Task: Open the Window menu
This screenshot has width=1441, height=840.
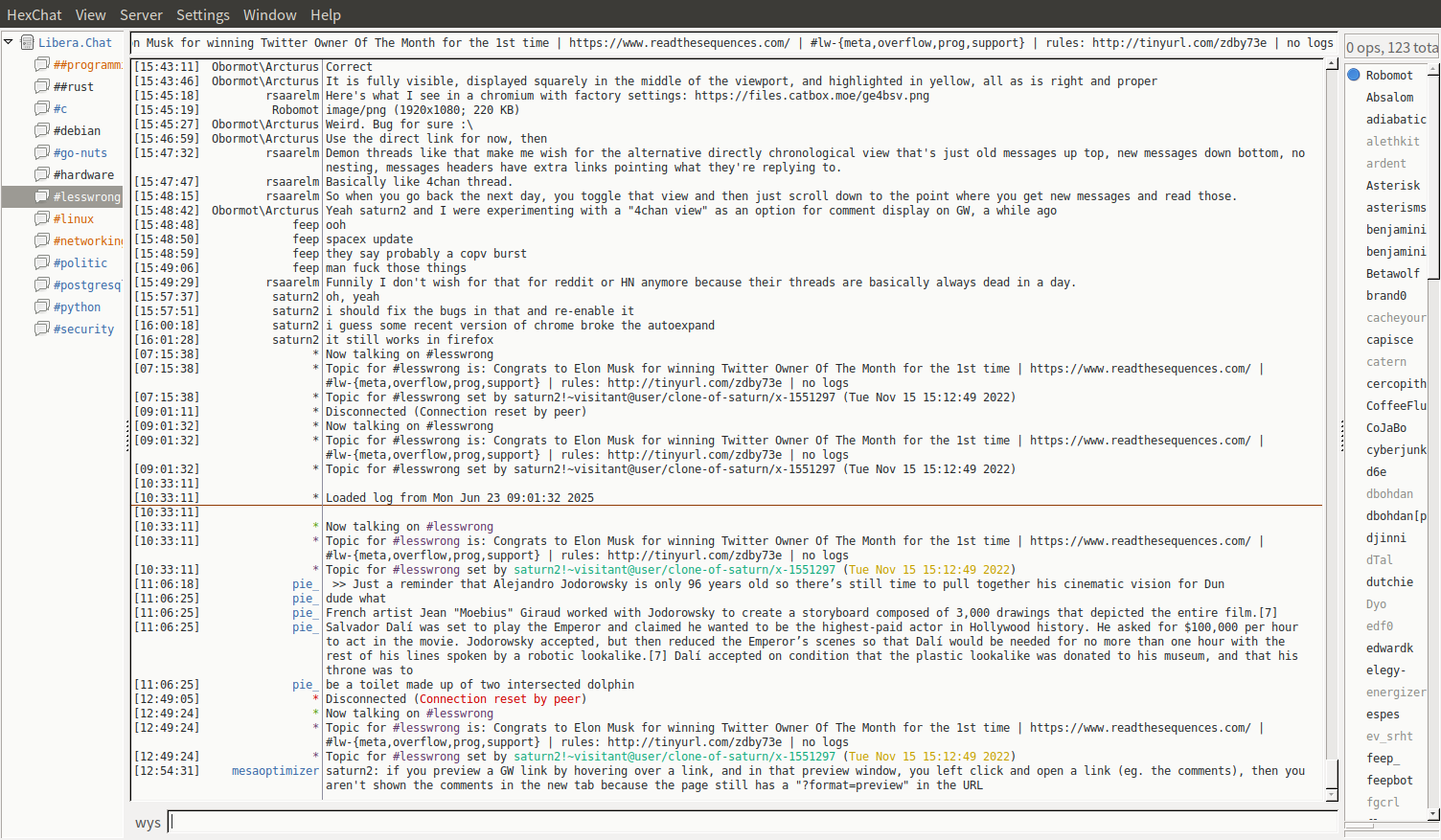Action: [269, 14]
